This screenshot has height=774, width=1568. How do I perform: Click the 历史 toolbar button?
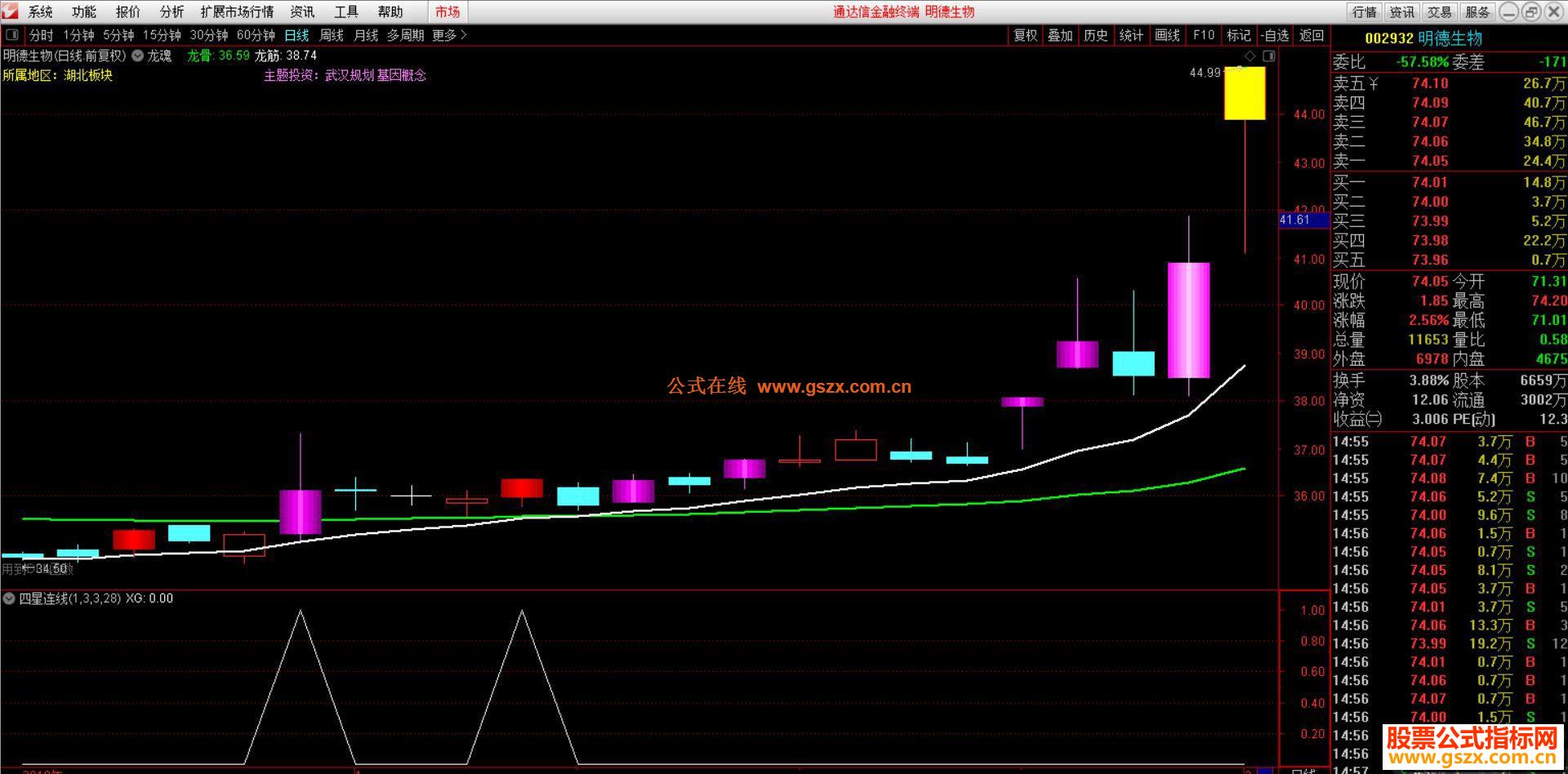click(x=1096, y=35)
